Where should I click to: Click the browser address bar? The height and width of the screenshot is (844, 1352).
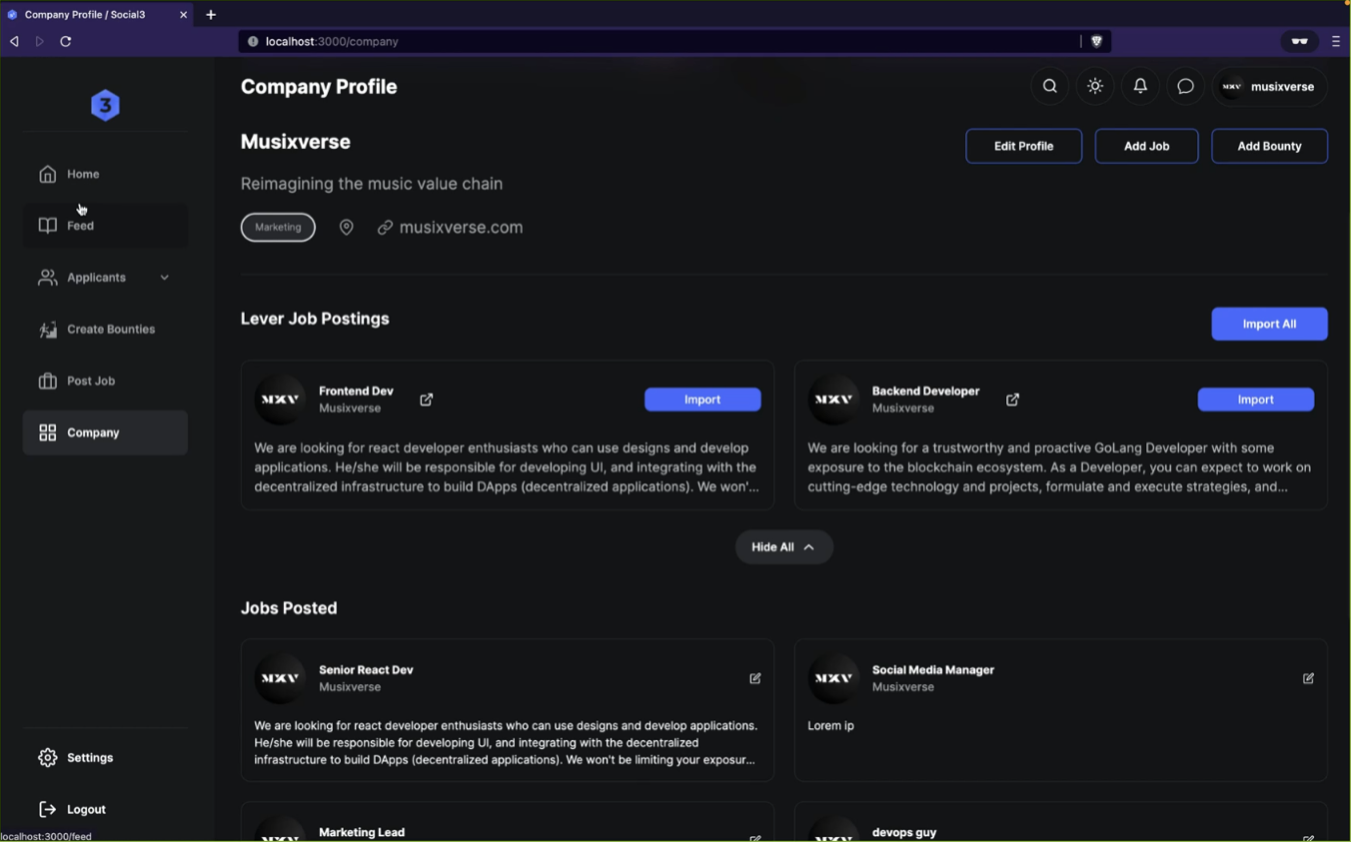click(660, 42)
